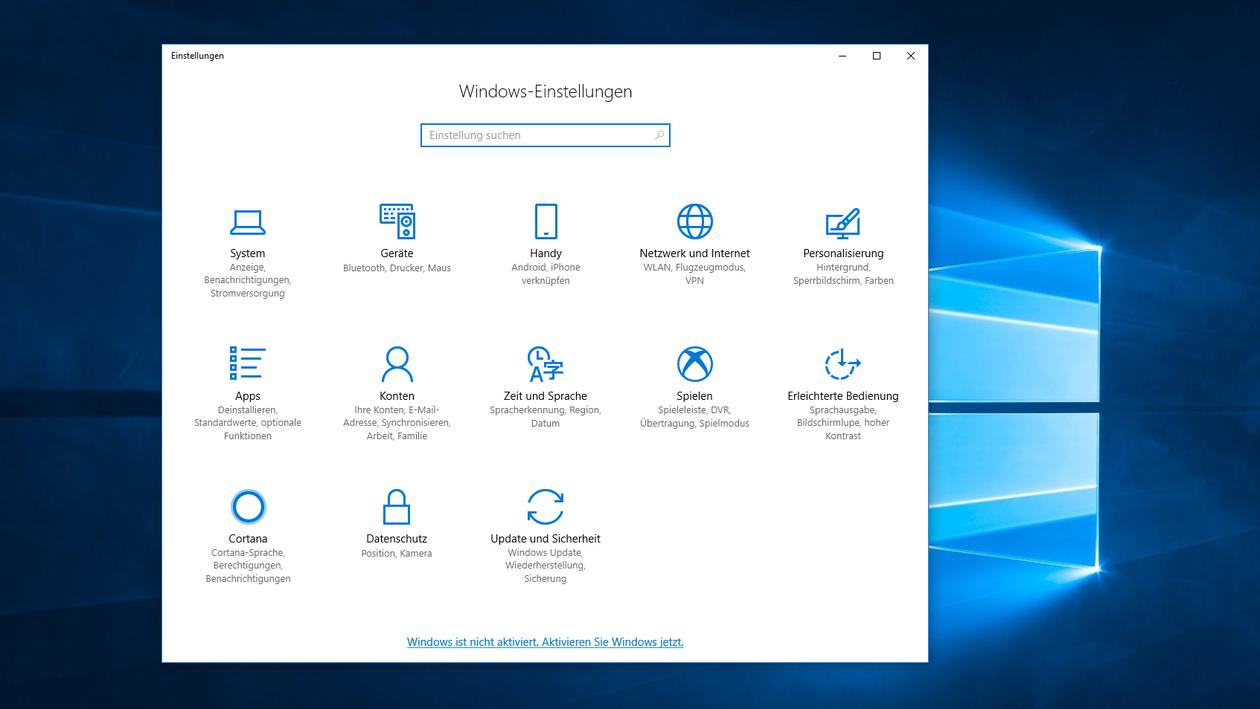The width and height of the screenshot is (1260, 709).
Task: Click 'Bluetooth, Drucker, Maus' description
Action: (x=397, y=268)
